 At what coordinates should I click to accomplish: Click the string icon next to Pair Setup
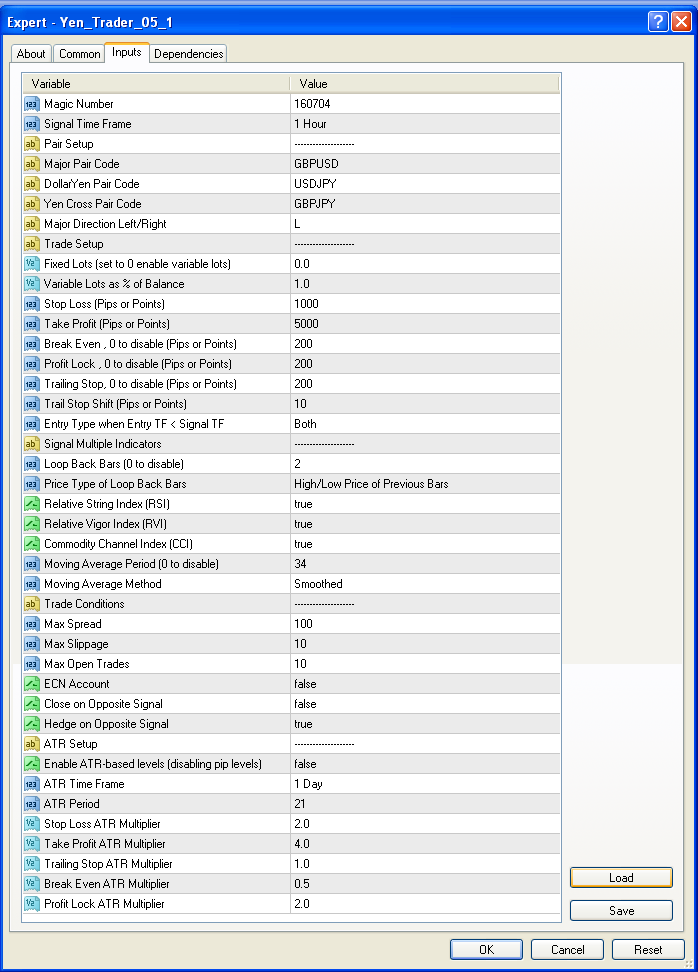click(31, 144)
